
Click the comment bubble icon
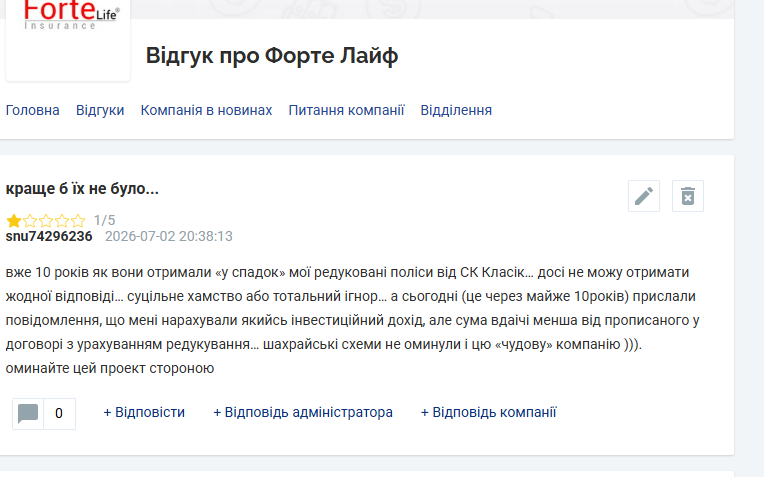tap(28, 414)
